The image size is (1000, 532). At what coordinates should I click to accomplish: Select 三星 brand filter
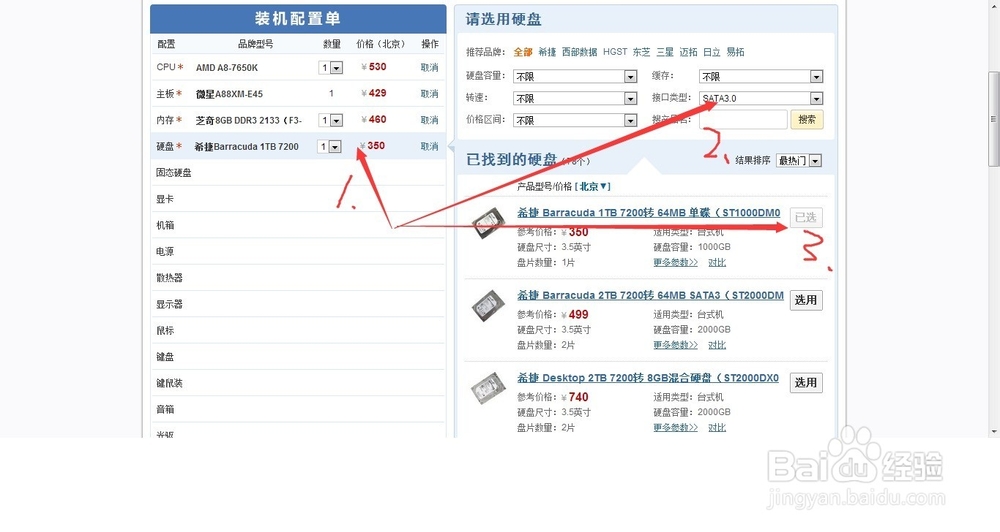[665, 52]
